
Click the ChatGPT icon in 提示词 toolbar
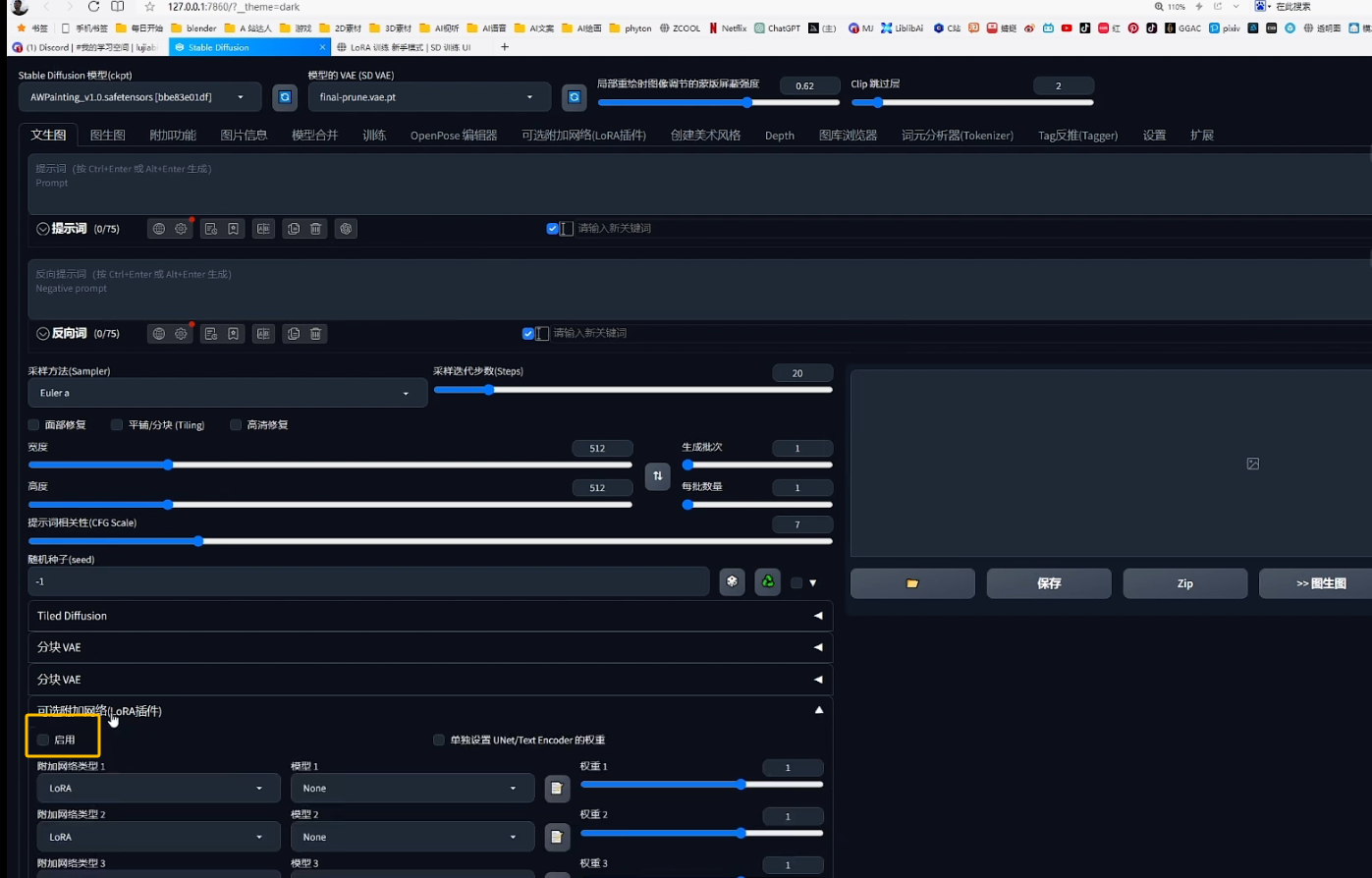[346, 229]
